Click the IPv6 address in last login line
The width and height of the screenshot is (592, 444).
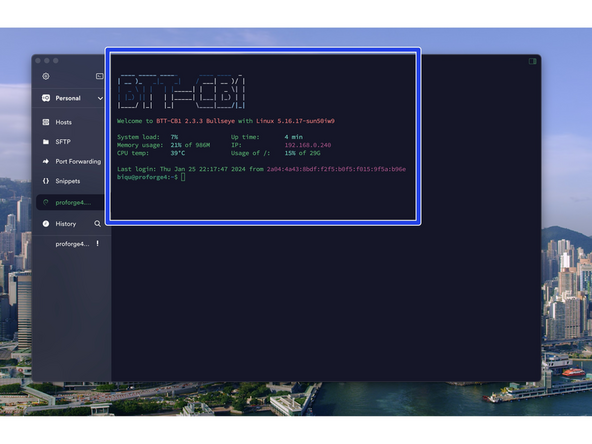click(x=336, y=169)
